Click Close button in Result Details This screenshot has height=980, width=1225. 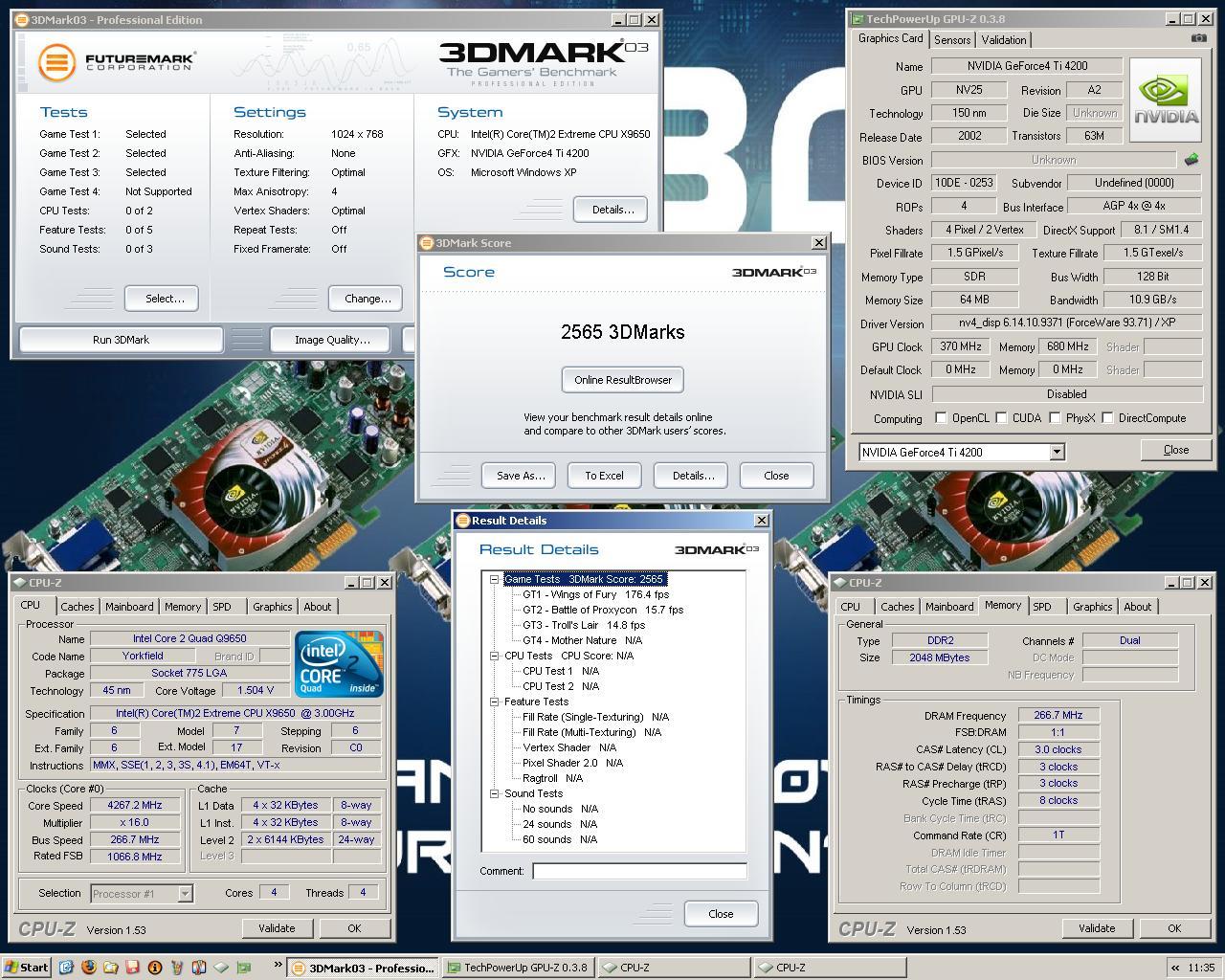pyautogui.click(x=721, y=914)
